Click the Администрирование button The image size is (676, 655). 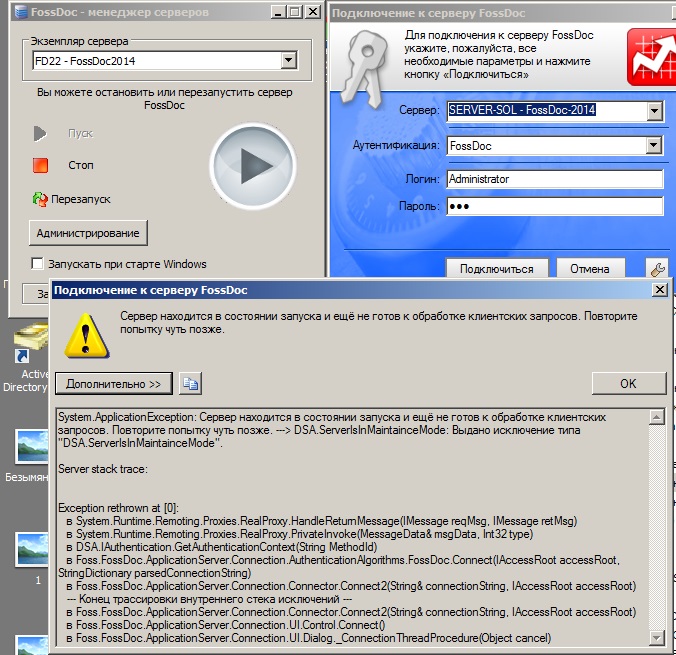click(x=88, y=233)
